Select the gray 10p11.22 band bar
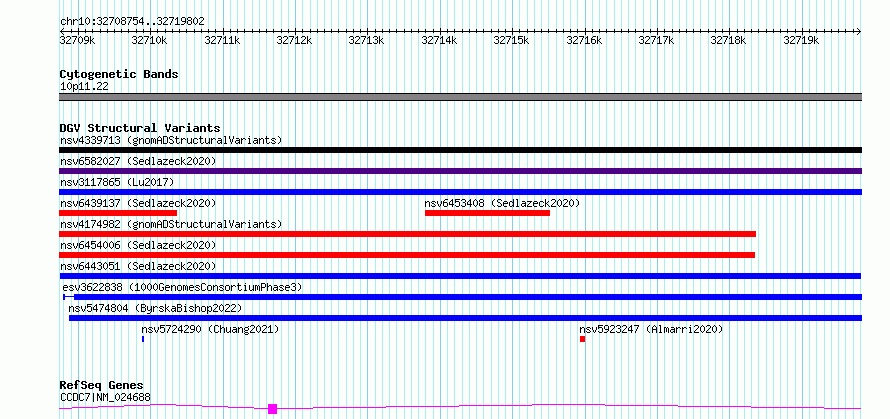Image resolution: width=890 pixels, height=419 pixels. tap(460, 97)
